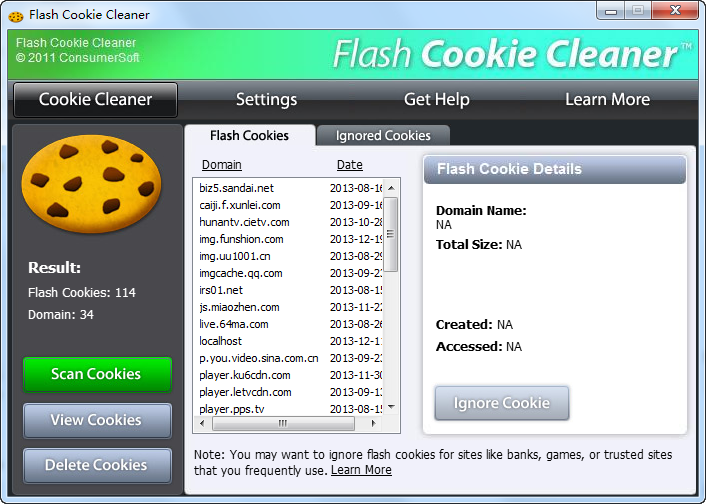Click the Ignore Cookie button
706x504 pixels.
(502, 403)
